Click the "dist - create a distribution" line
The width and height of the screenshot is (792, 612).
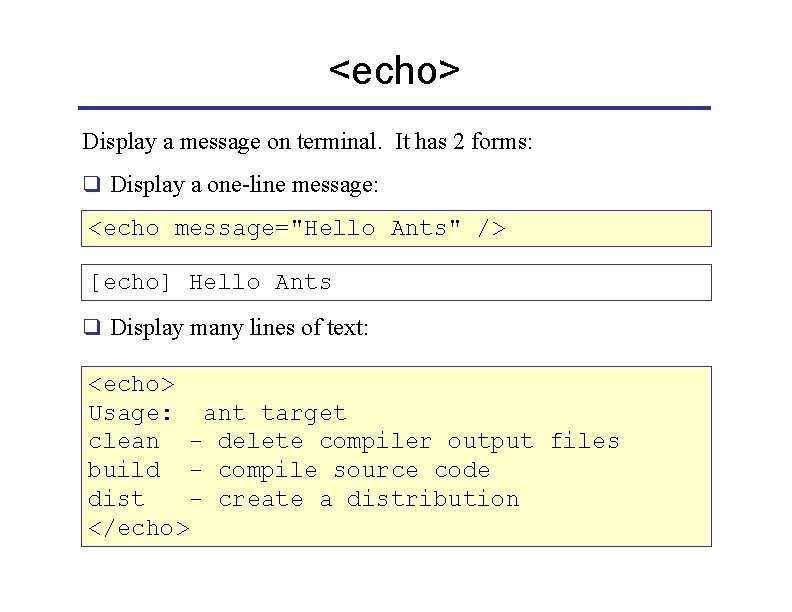tap(304, 499)
